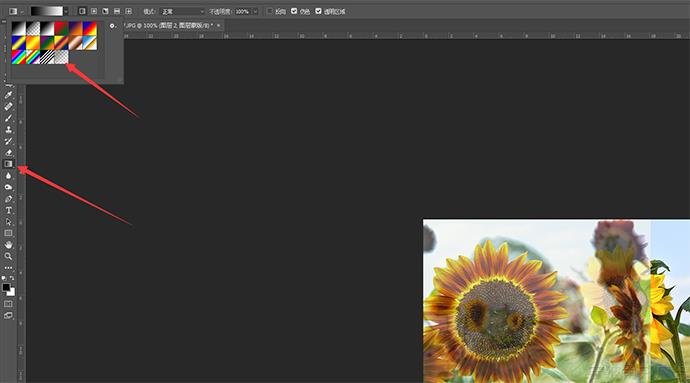
Task: Pick the last checkered transparent gradient swatch
Action: (61, 57)
